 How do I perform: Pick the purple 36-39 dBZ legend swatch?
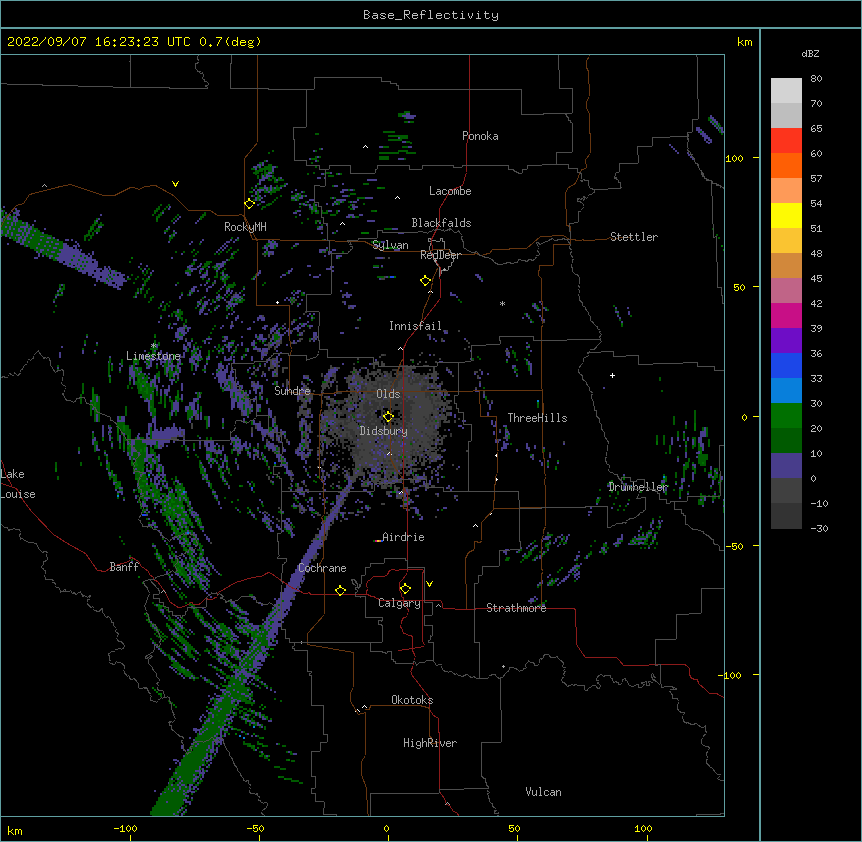[x=786, y=341]
